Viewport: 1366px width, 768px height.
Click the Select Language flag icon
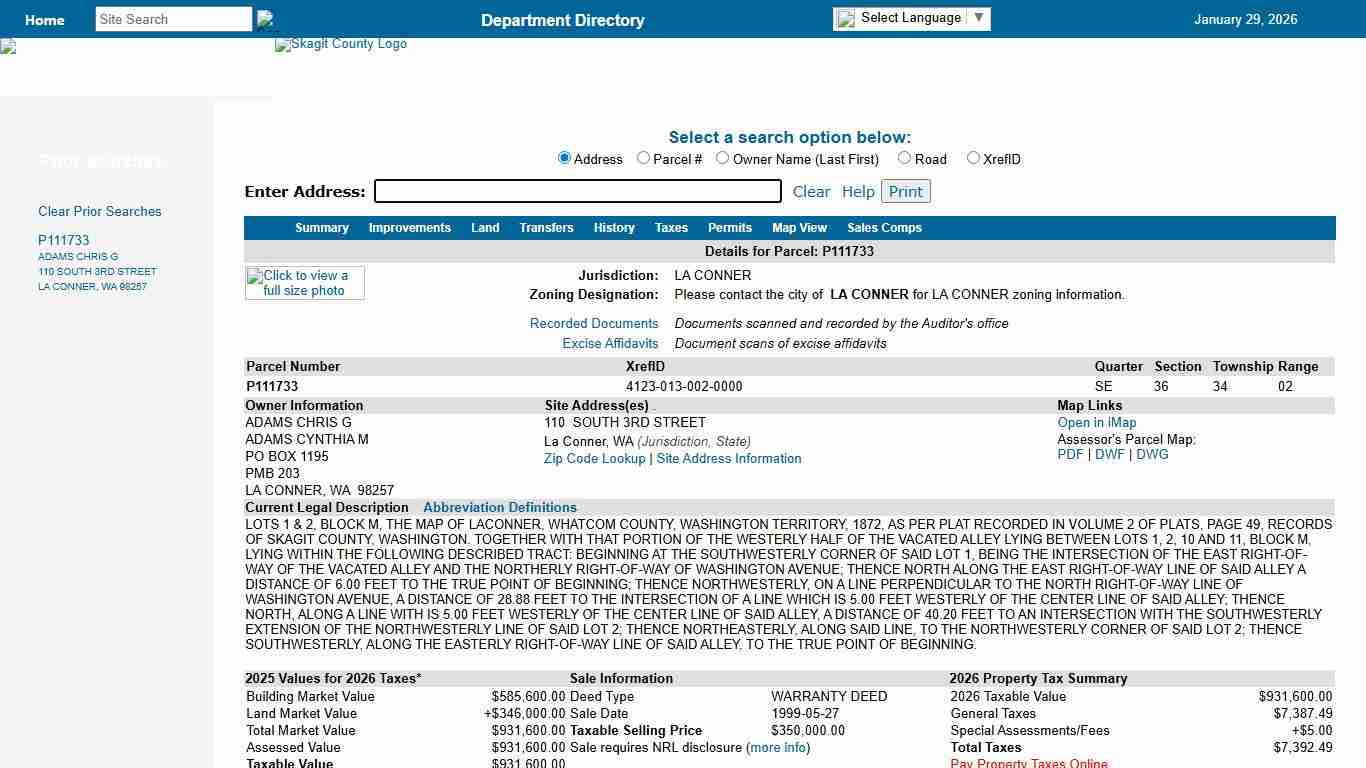[846, 18]
